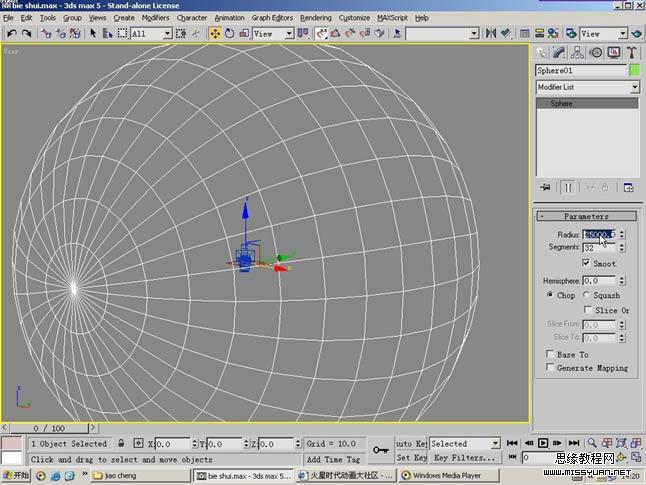Image resolution: width=646 pixels, height=485 pixels.
Task: Open the Modifiers menu
Action: [x=155, y=18]
